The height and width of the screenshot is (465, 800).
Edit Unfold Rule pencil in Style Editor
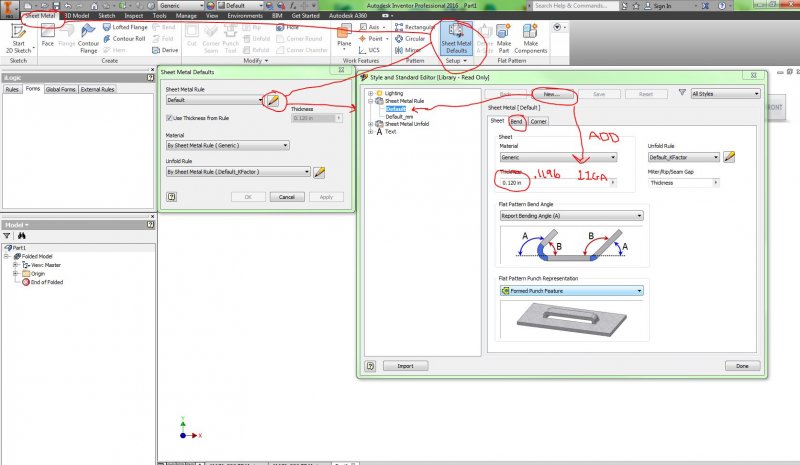(729, 157)
